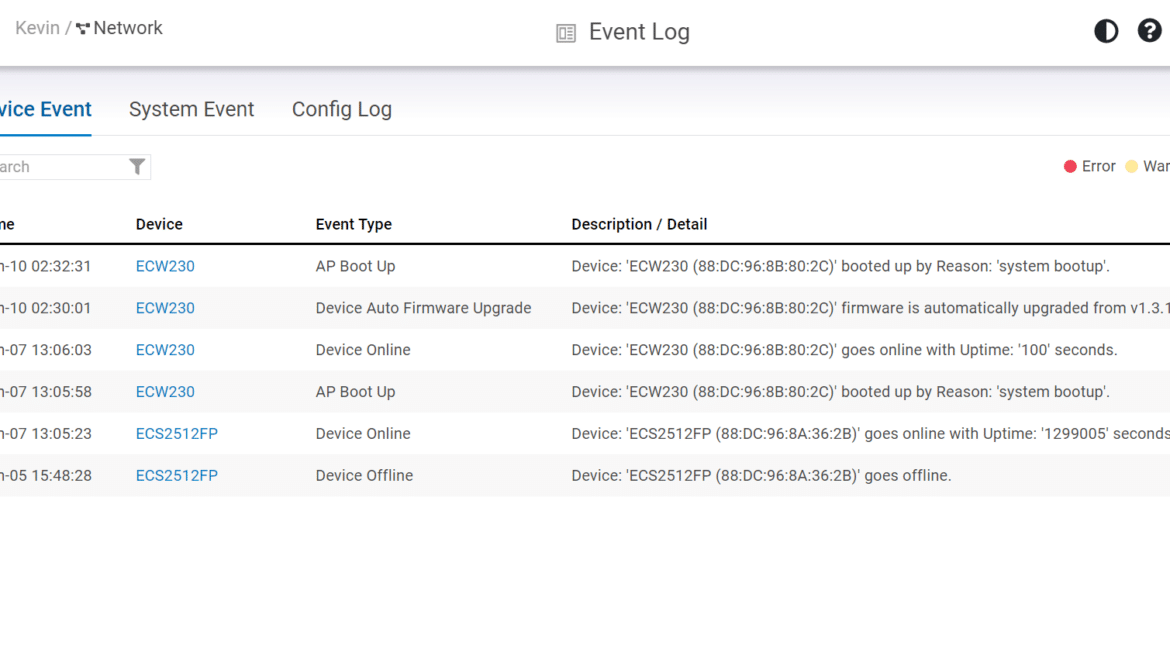Click the timestamp ending 13:05:23
This screenshot has width=1170, height=663.
point(46,433)
